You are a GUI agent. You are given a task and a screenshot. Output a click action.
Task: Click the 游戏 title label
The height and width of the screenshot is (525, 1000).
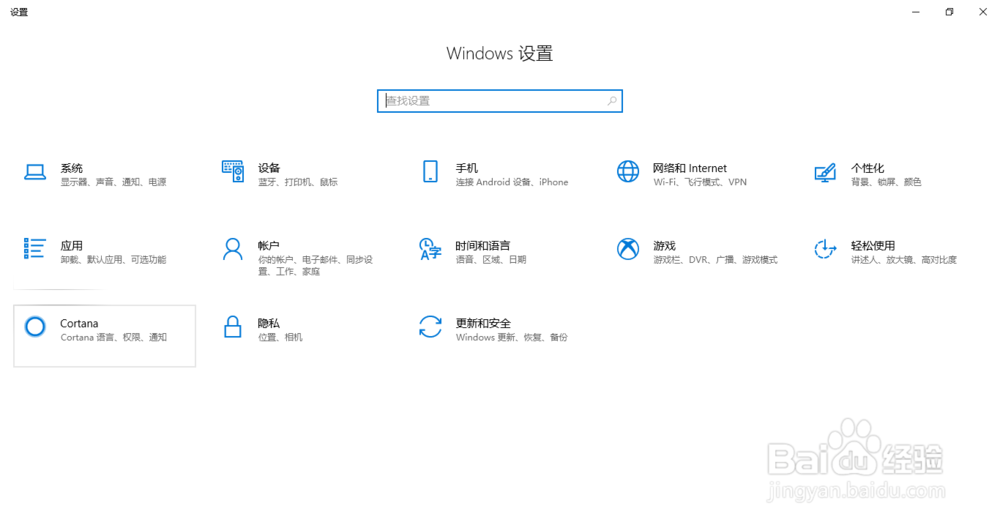point(664,246)
